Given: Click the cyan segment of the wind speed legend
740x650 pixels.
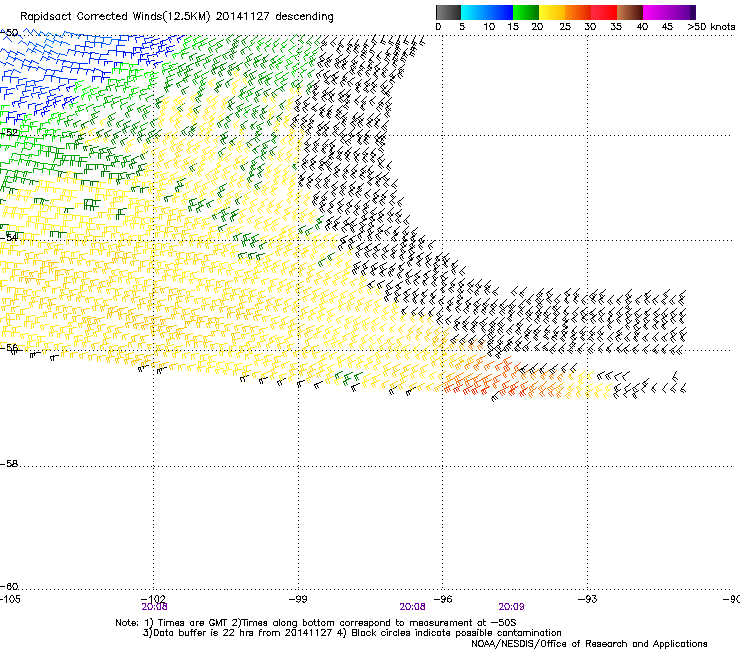Looking at the screenshot, I should (x=474, y=12).
